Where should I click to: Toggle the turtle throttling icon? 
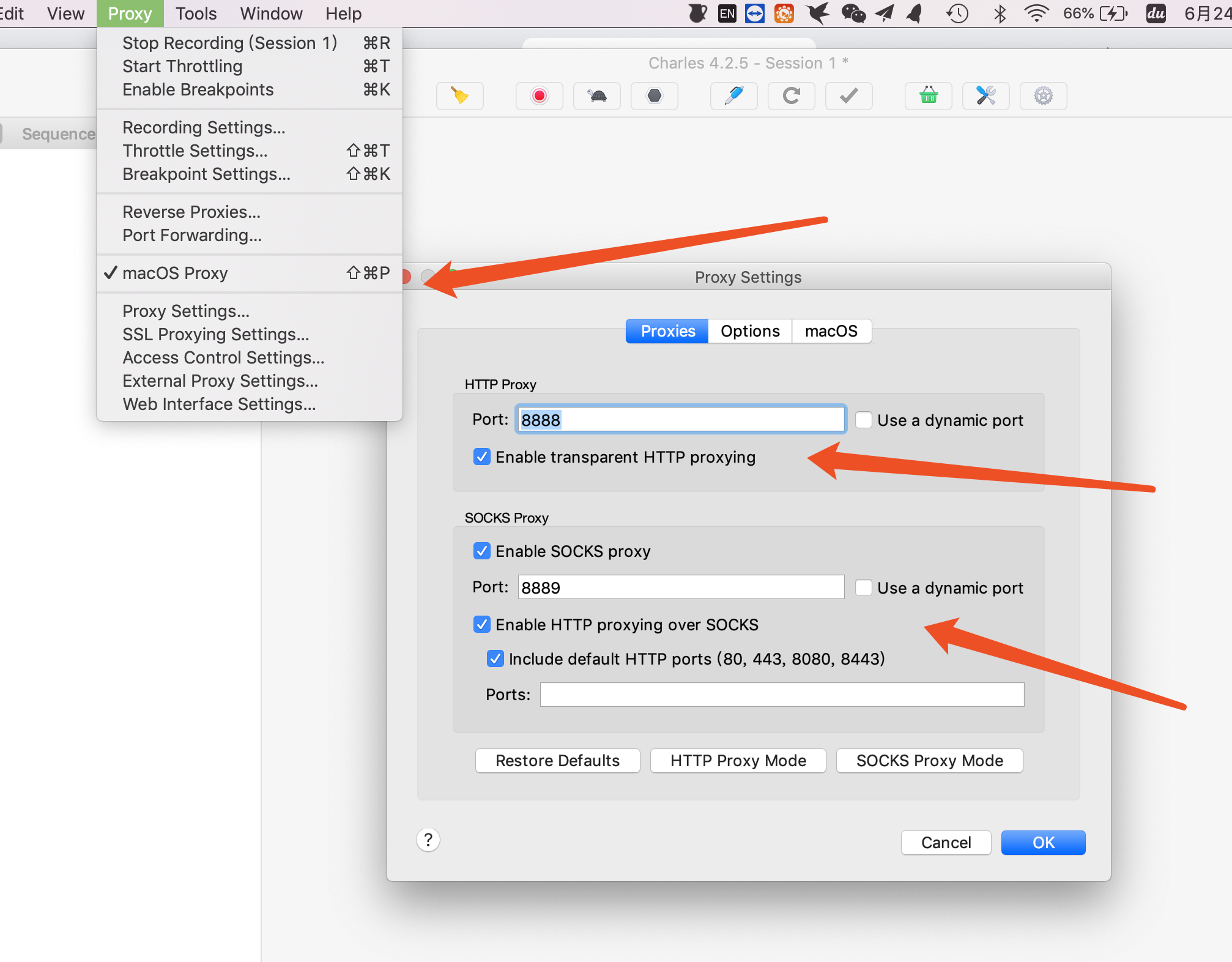pyautogui.click(x=597, y=96)
